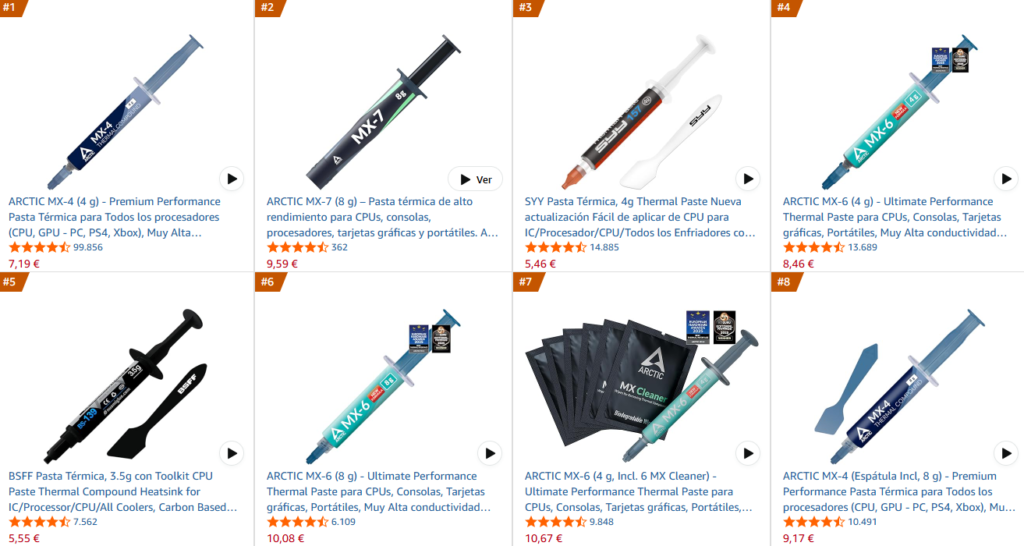Play video for MX-6 with MX Cleaner
Image resolution: width=1024 pixels, height=546 pixels.
(748, 453)
